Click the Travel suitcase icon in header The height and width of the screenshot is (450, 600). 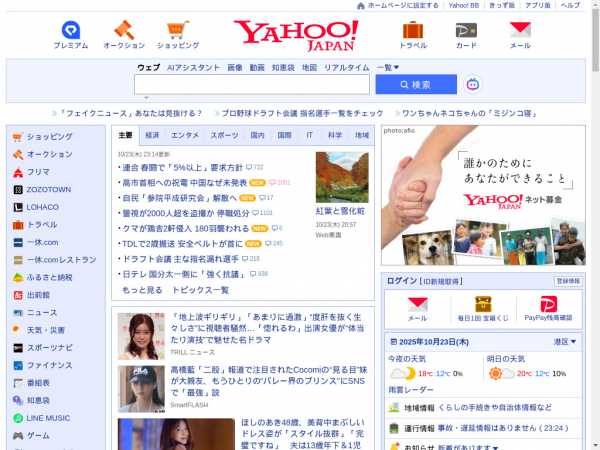413,30
